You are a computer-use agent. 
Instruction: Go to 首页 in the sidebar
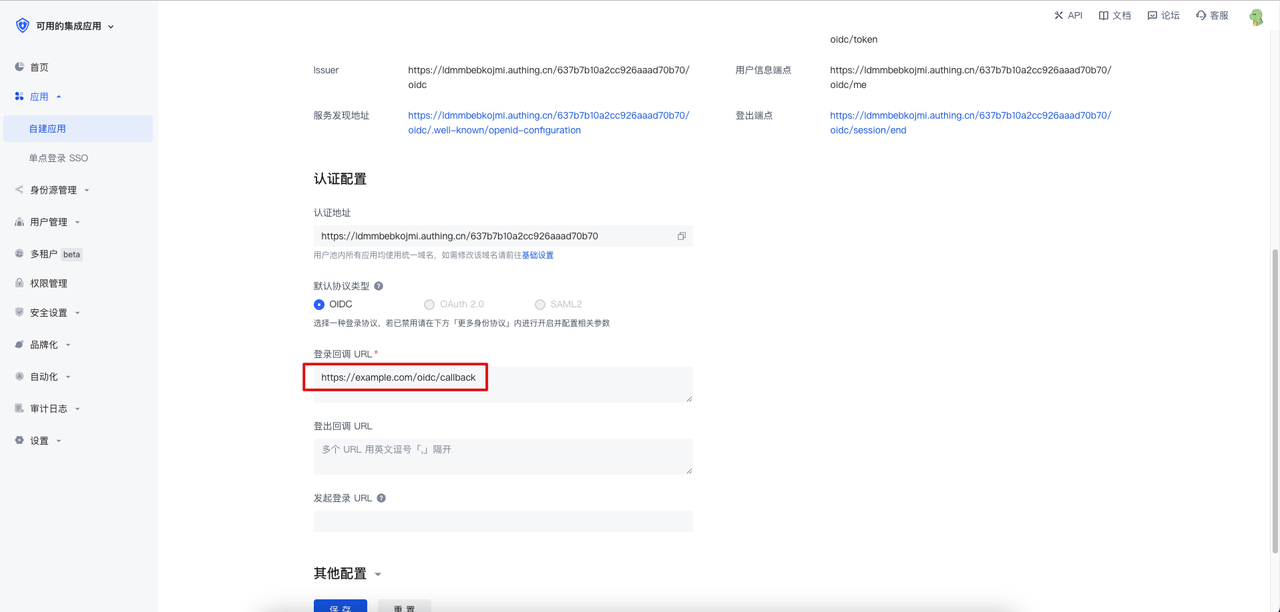tap(39, 67)
